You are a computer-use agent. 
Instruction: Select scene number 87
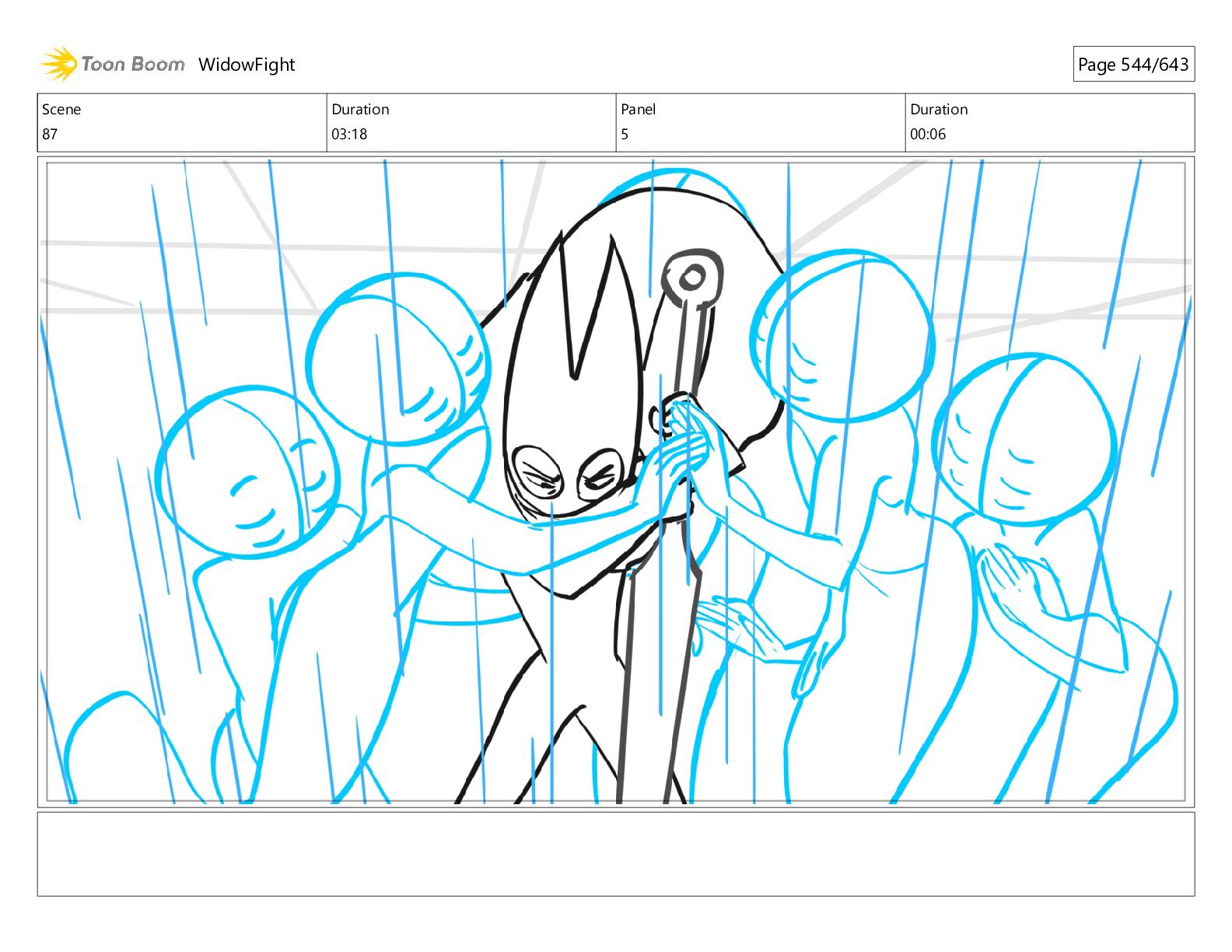click(x=50, y=134)
